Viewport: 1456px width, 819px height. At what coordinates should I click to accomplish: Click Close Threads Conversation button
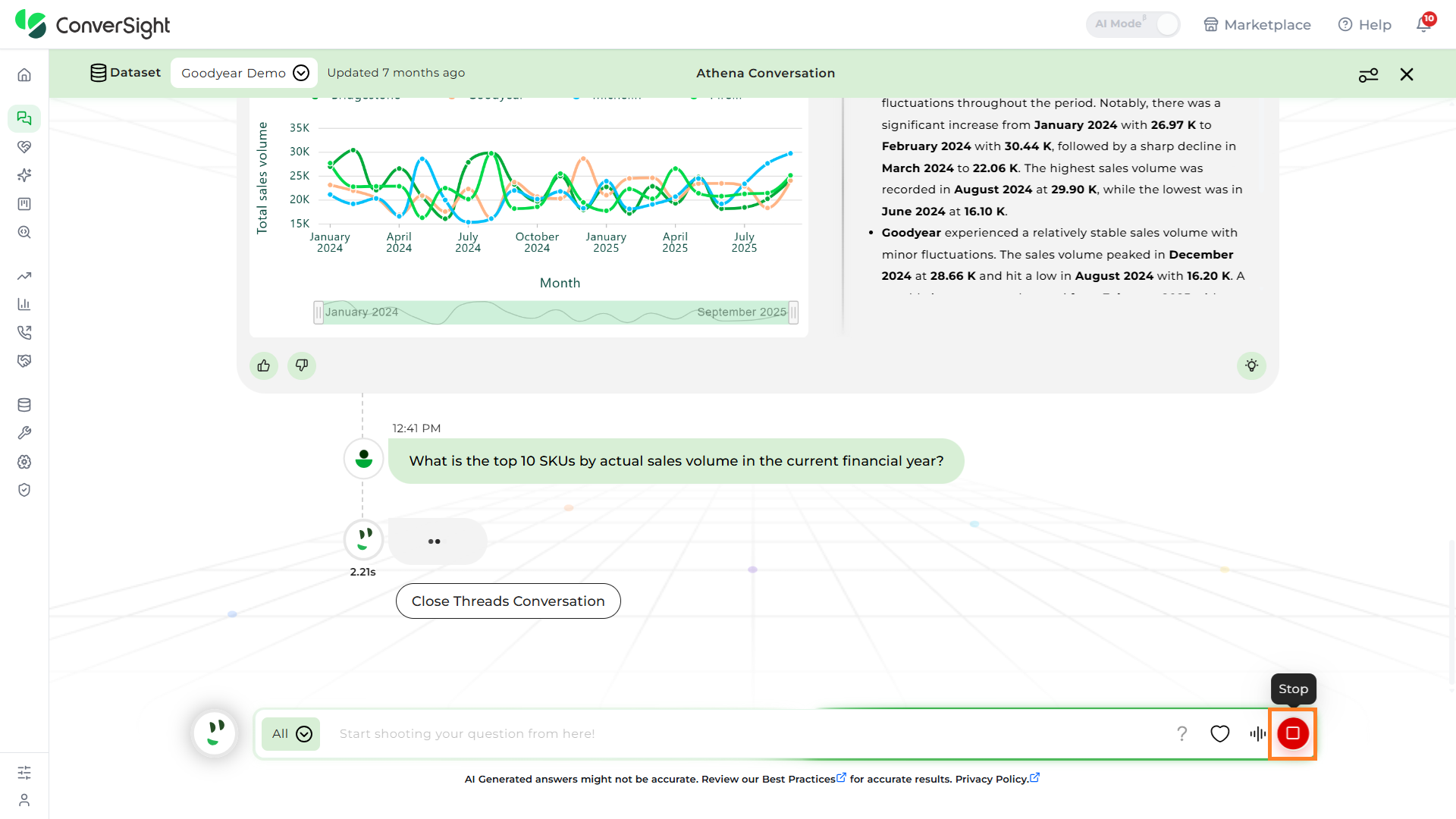click(508, 601)
